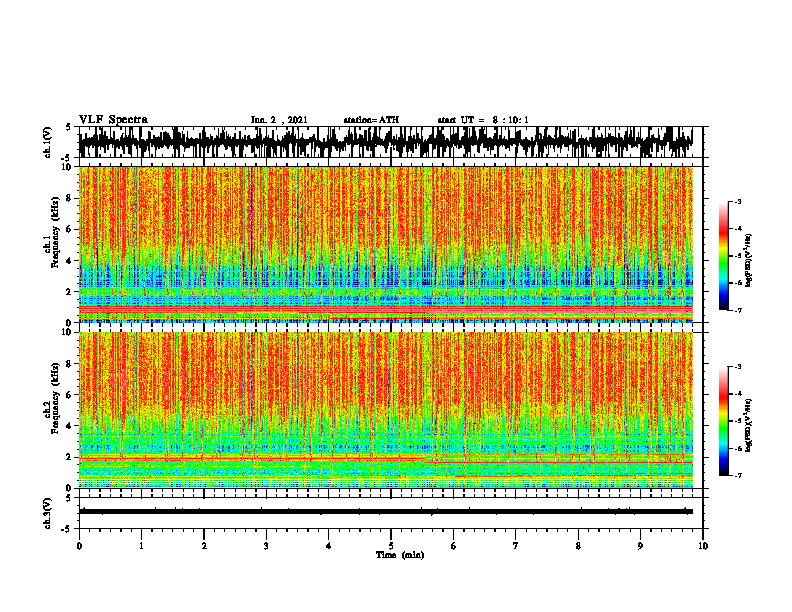Click the time axis tick label 9
The width and height of the screenshot is (792, 612).
pos(640,546)
